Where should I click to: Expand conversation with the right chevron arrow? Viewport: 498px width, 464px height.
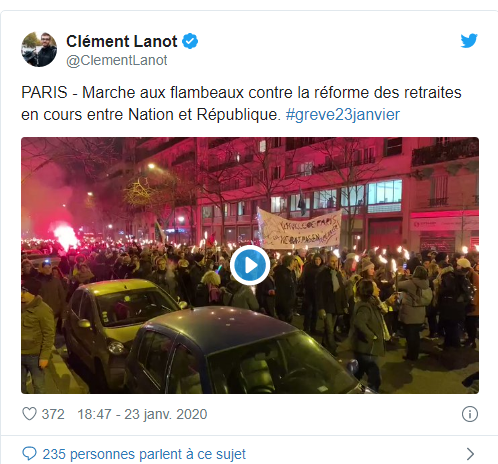[x=470, y=454]
